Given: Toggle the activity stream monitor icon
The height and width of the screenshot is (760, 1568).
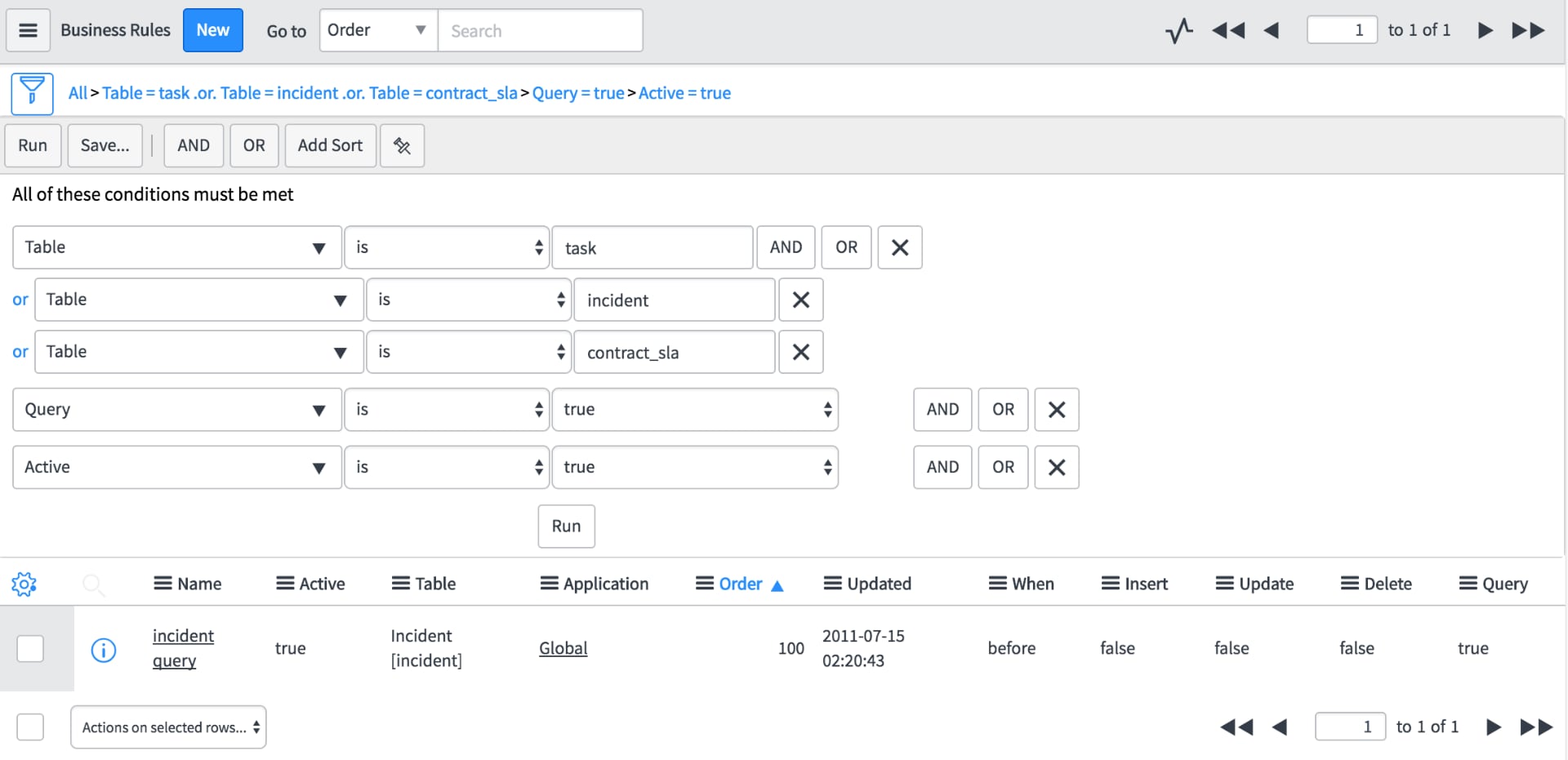Looking at the screenshot, I should (x=1178, y=29).
